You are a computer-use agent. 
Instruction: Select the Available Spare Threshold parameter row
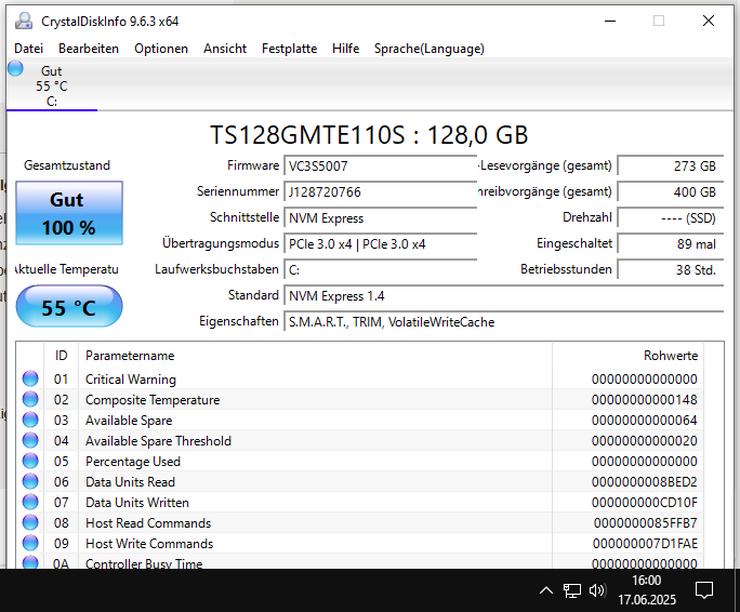tap(360, 441)
